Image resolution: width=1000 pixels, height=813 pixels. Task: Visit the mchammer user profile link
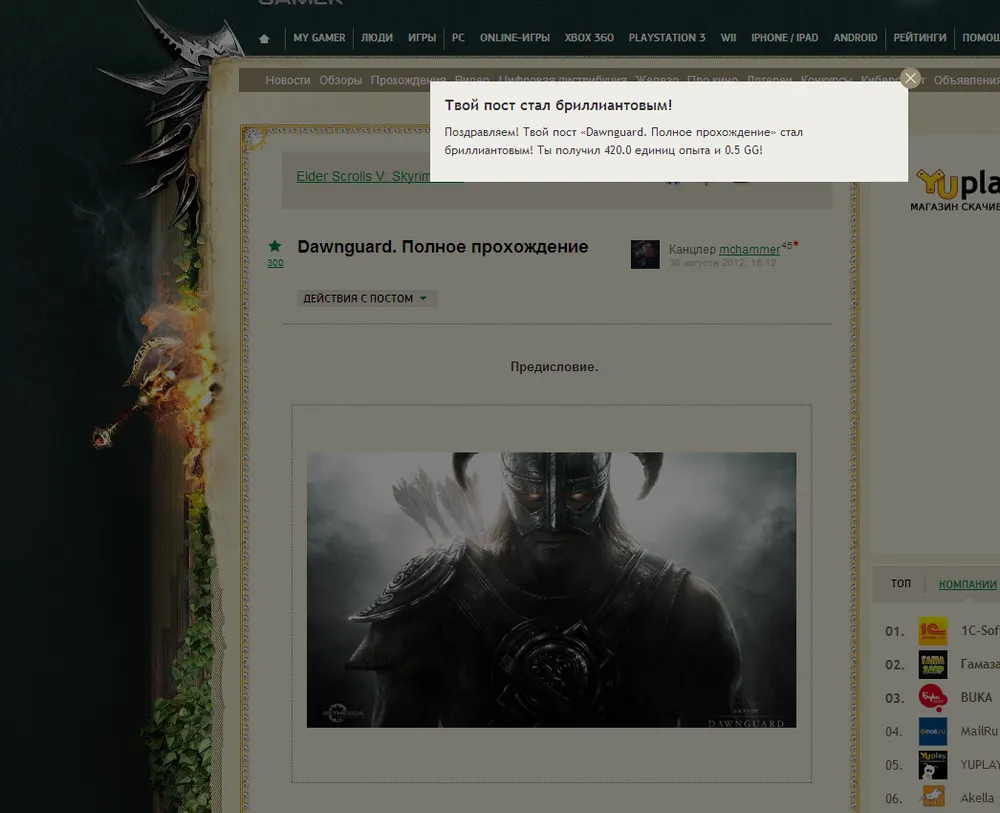click(x=749, y=249)
